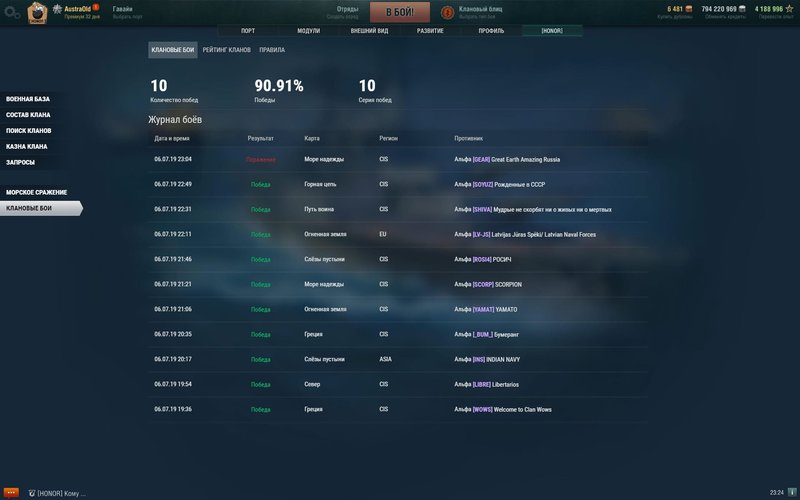This screenshot has height=500, width=800.
Task: Click Обменять кредиты under credits amount
Action: pyautogui.click(x=725, y=17)
